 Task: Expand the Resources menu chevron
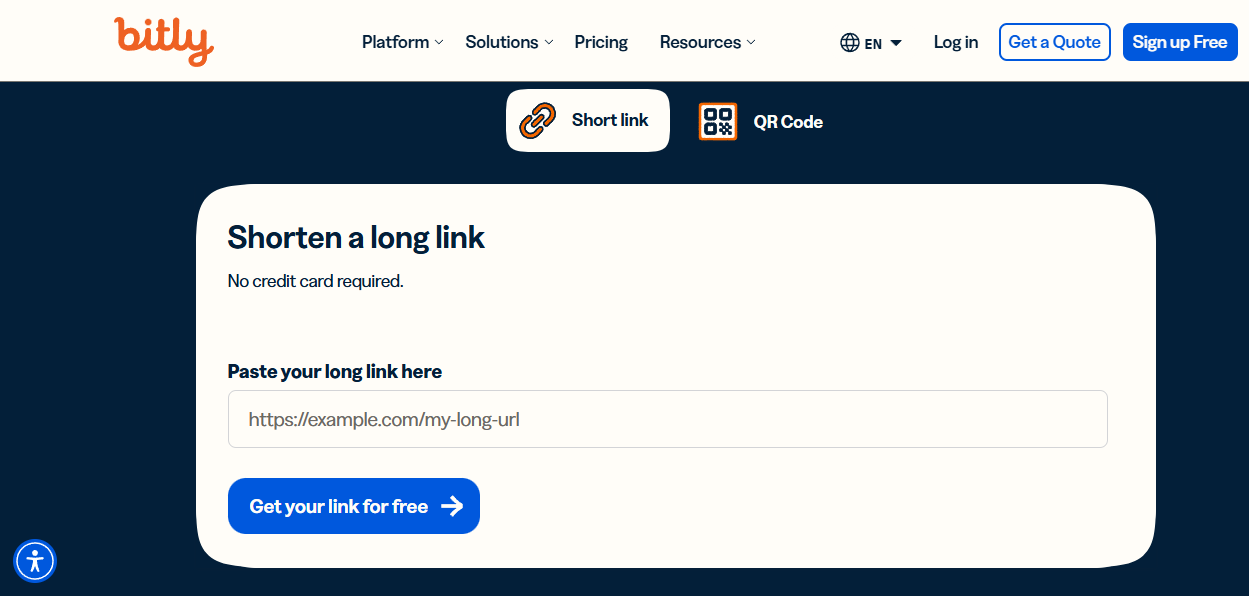(x=751, y=43)
